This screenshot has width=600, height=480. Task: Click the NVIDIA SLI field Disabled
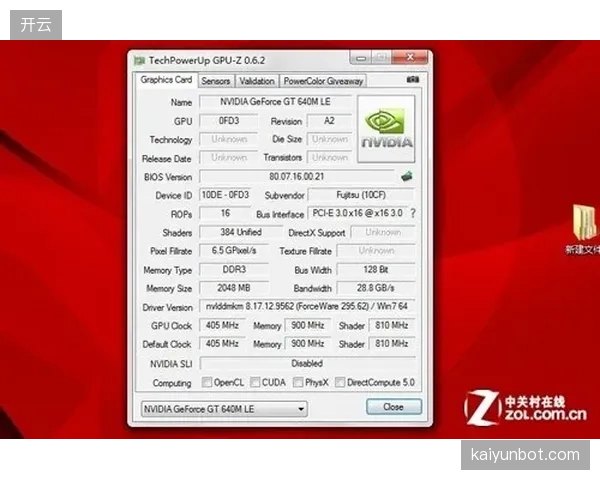point(307,363)
